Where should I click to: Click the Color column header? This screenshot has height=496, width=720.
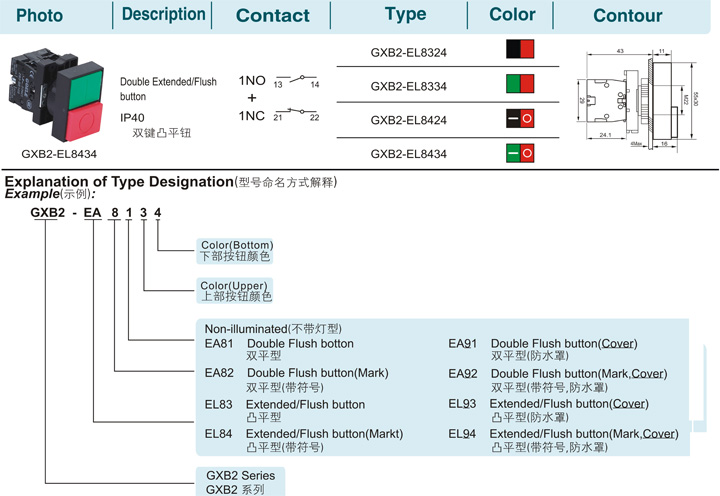point(512,14)
